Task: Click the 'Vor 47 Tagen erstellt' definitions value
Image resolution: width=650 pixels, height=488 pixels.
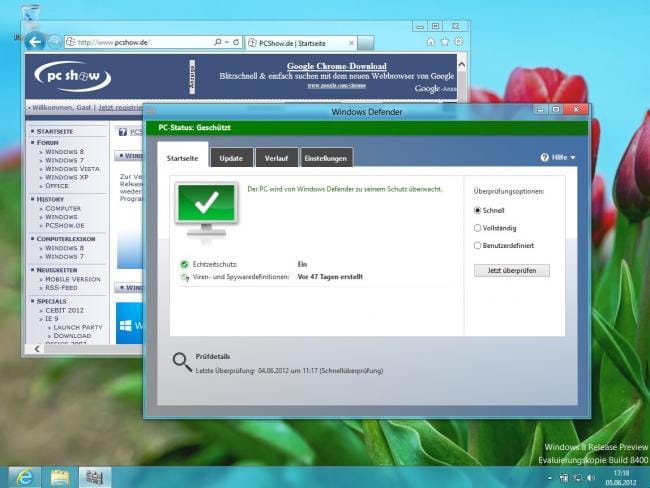Action: click(x=330, y=277)
